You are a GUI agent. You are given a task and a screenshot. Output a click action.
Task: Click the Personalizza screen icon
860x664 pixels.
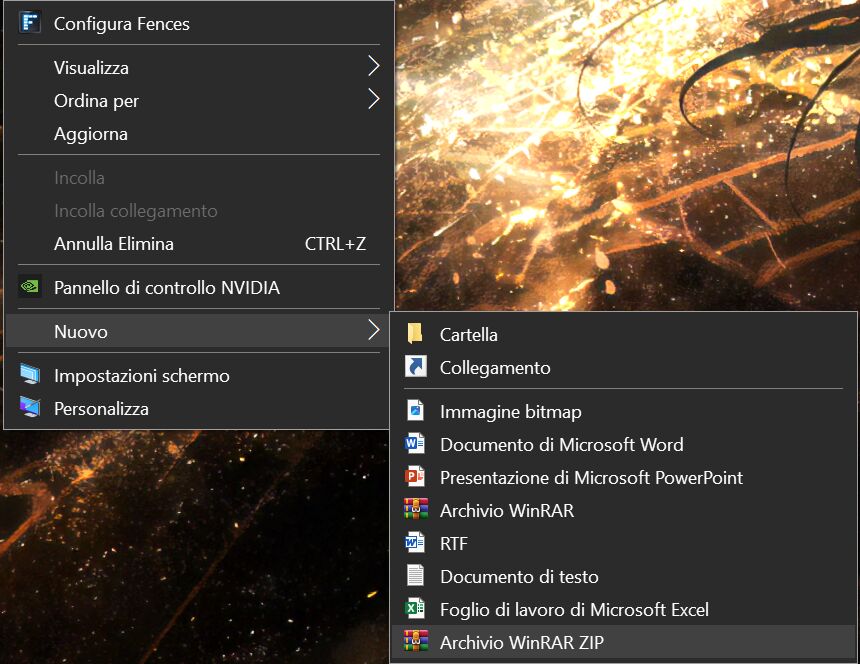tap(30, 408)
